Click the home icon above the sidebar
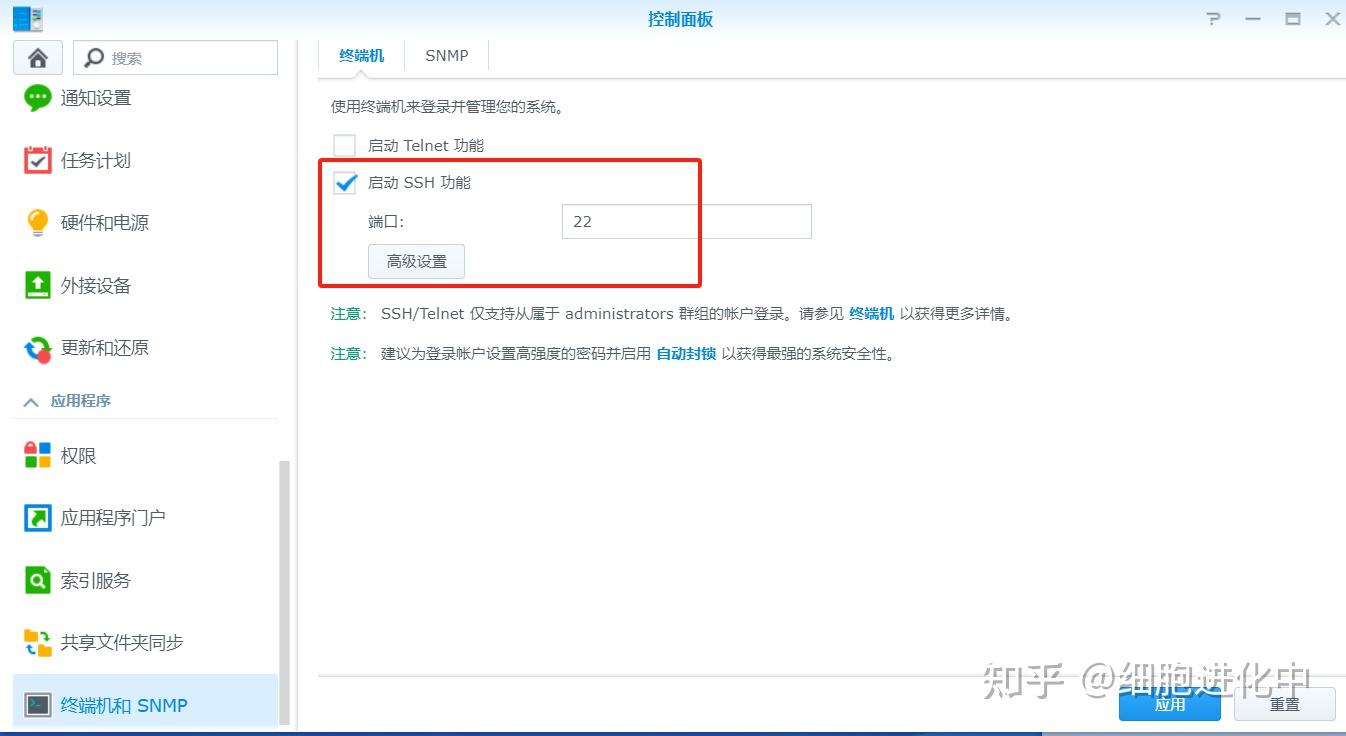This screenshot has height=736, width=1346. pos(37,57)
